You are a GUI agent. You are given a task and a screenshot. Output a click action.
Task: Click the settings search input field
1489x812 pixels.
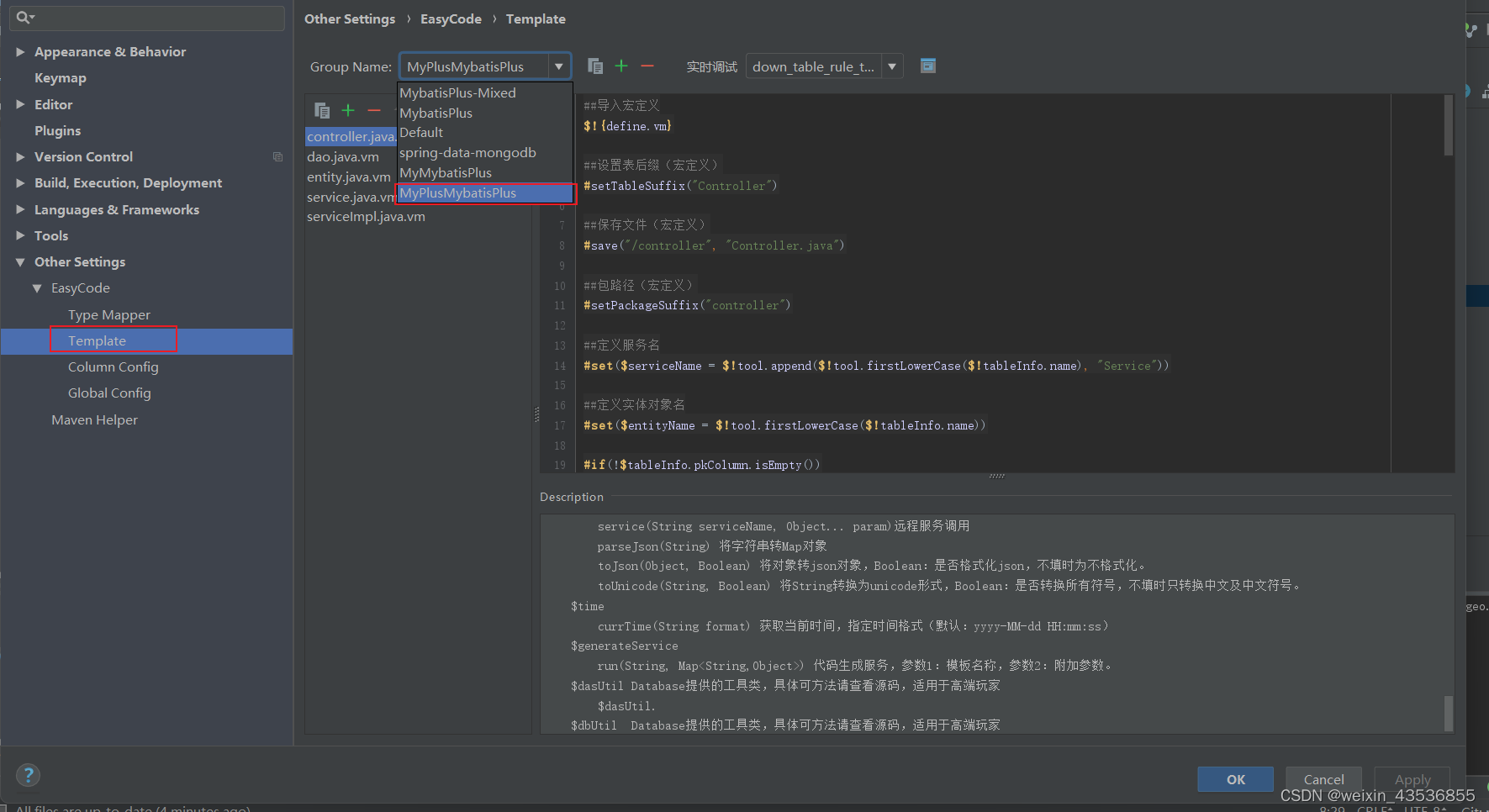(147, 18)
